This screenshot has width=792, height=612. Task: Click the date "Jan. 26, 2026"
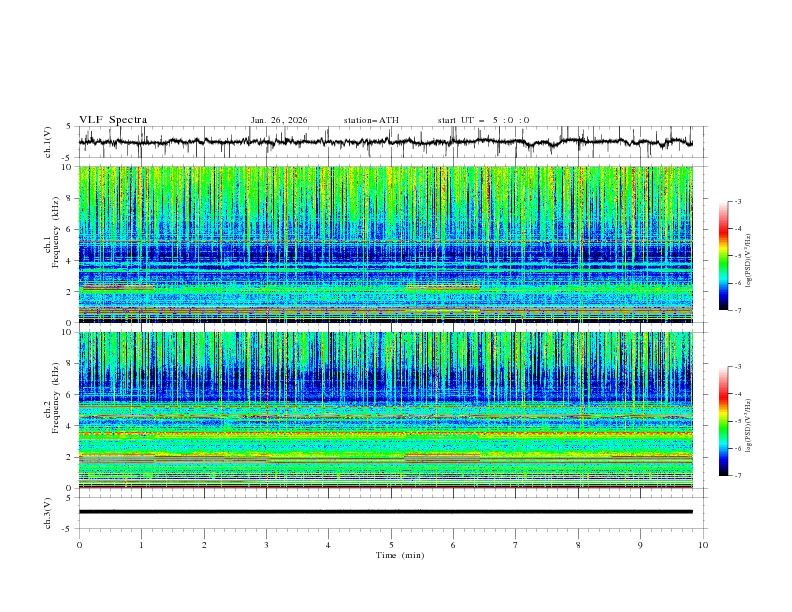pos(279,120)
